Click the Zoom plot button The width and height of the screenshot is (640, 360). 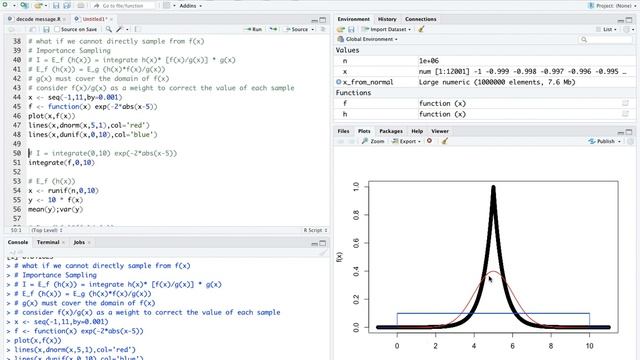[373, 141]
